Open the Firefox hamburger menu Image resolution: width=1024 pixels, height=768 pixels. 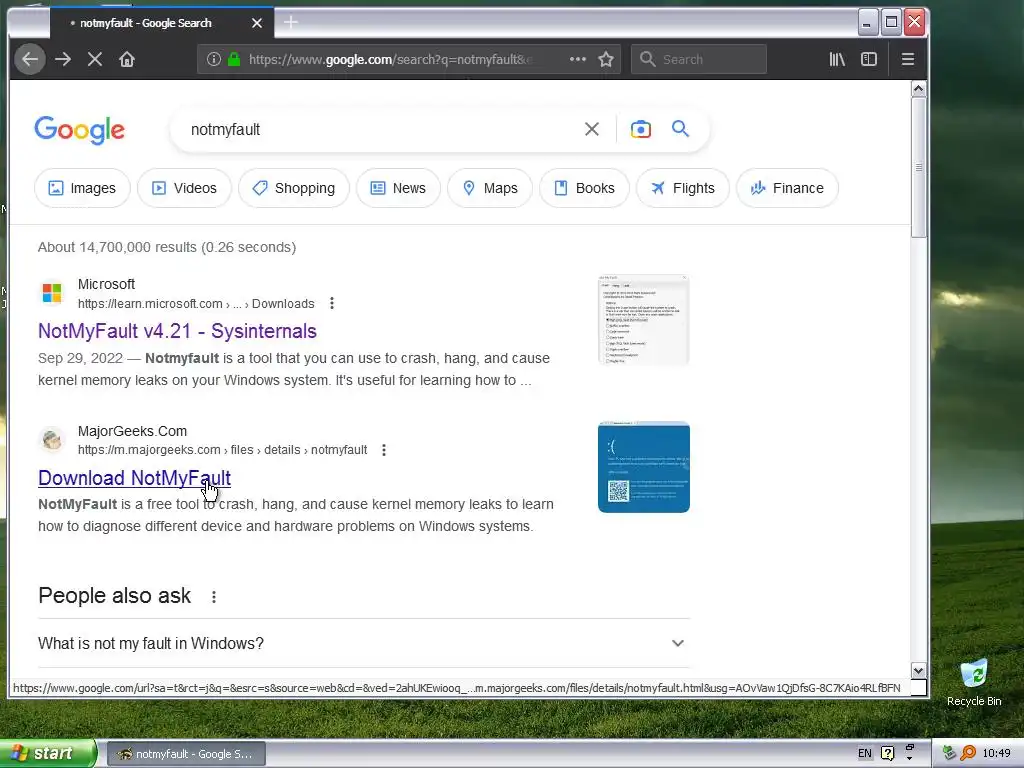(907, 59)
